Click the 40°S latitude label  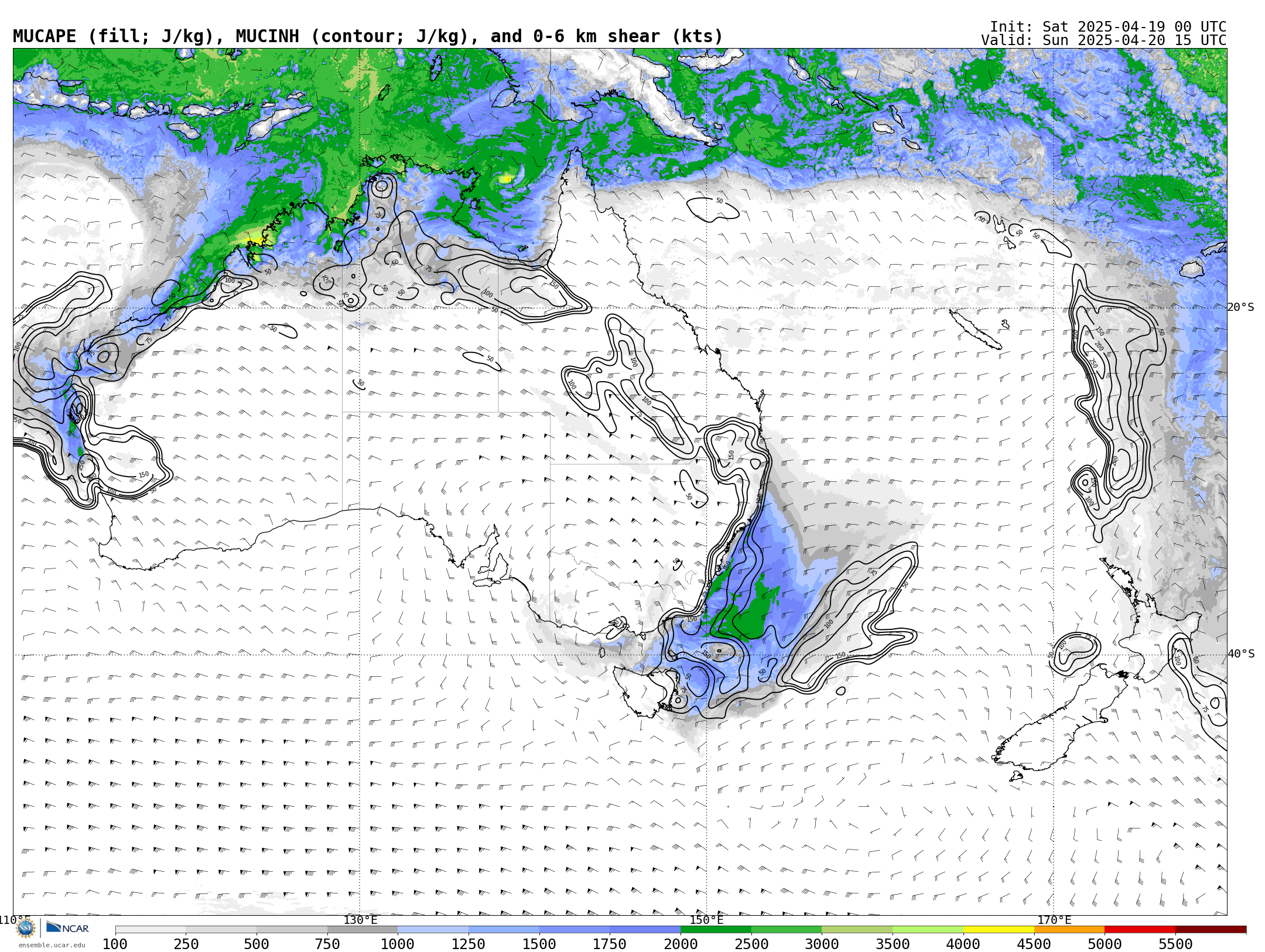pyautogui.click(x=1241, y=654)
